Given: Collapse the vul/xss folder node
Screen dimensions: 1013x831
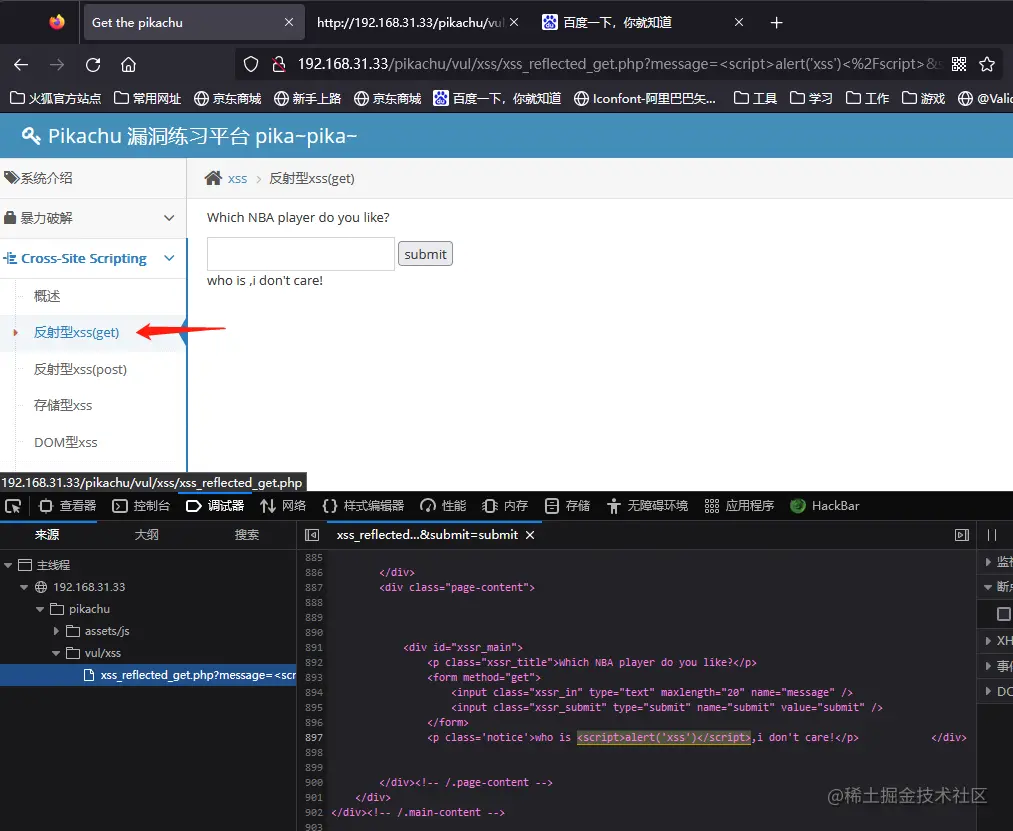Looking at the screenshot, I should click(56, 653).
